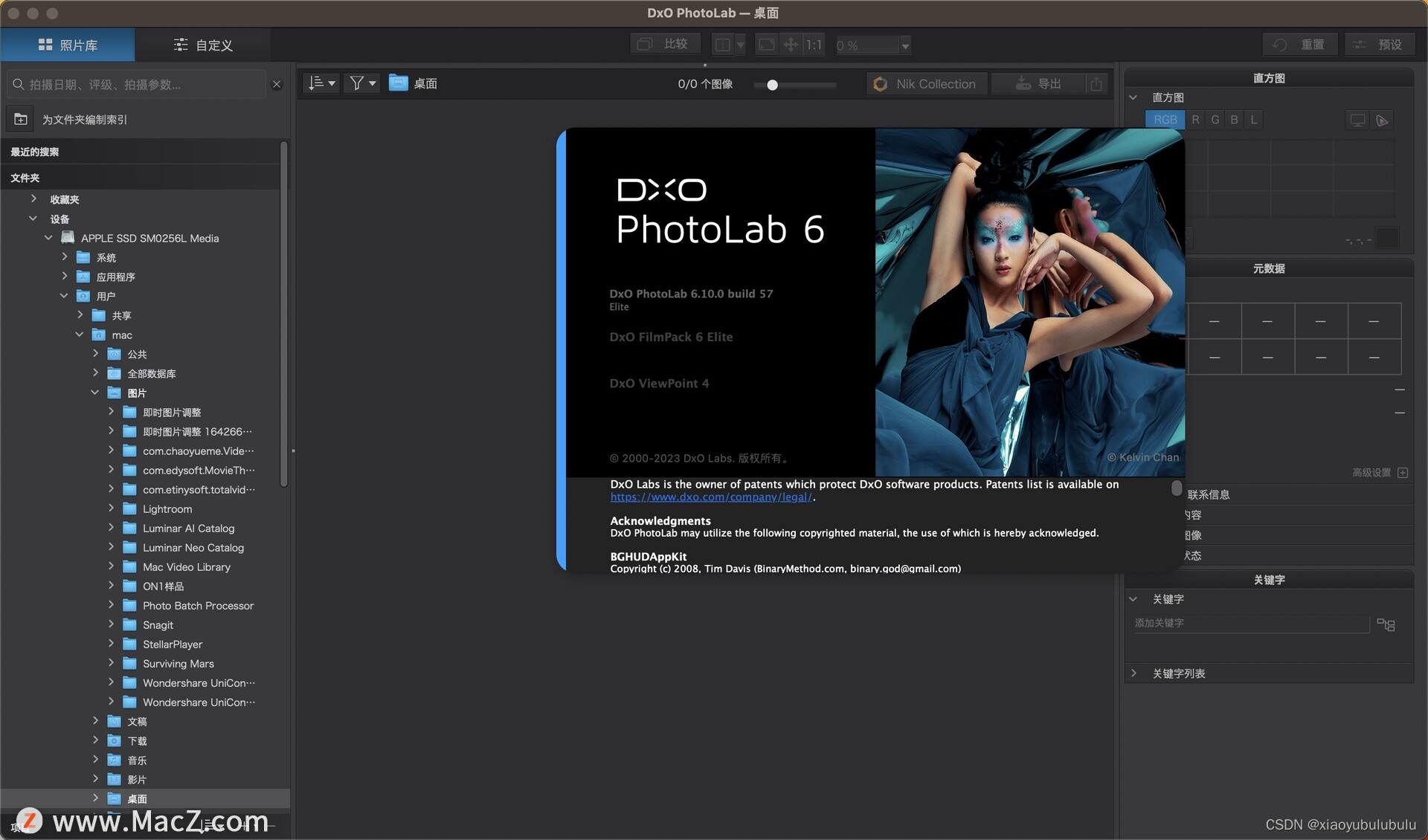Select the Luminar AI Catalog folder
Screen dimensions: 1428x840
point(188,528)
